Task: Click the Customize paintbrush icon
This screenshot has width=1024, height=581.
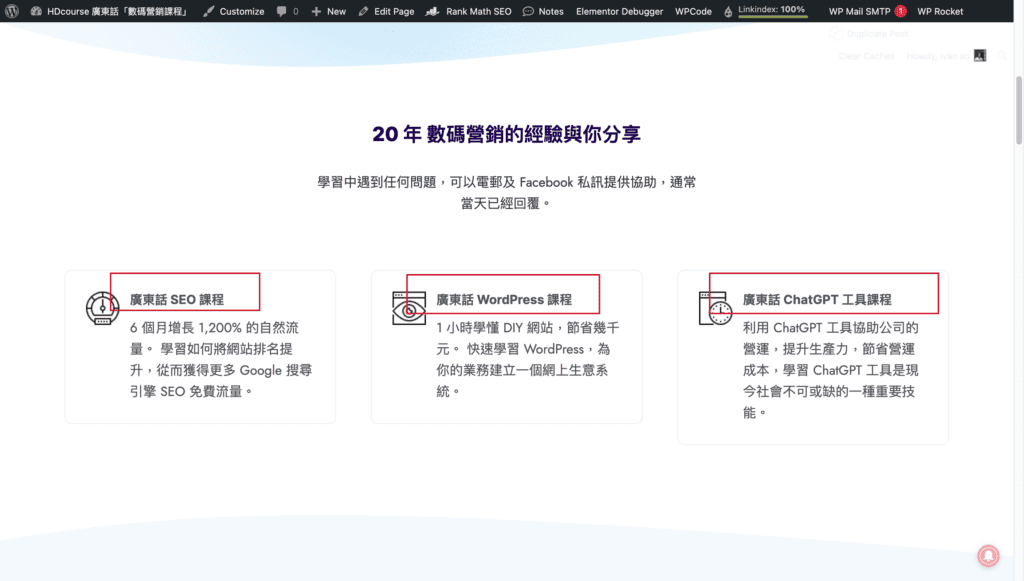Action: 208,11
